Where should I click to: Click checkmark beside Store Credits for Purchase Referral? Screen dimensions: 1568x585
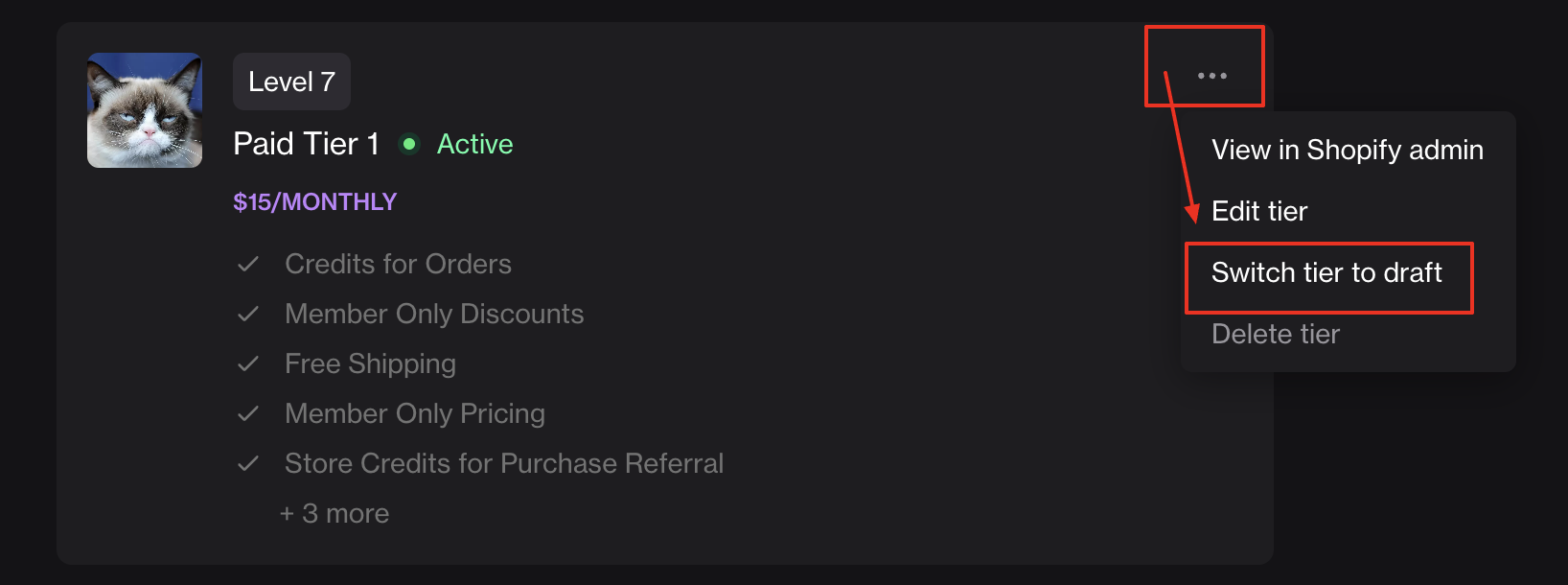[248, 463]
